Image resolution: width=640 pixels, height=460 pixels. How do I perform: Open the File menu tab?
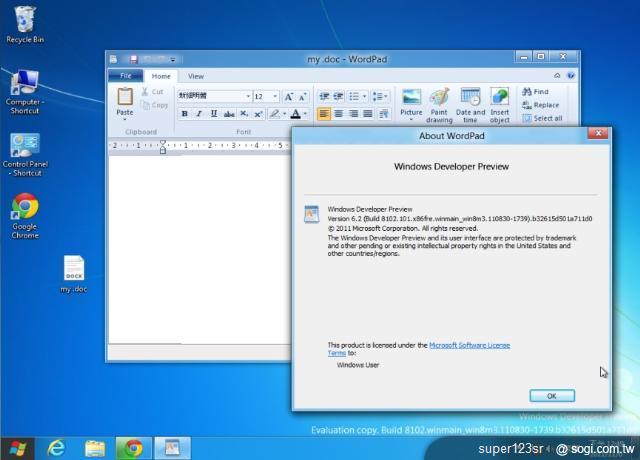126,76
